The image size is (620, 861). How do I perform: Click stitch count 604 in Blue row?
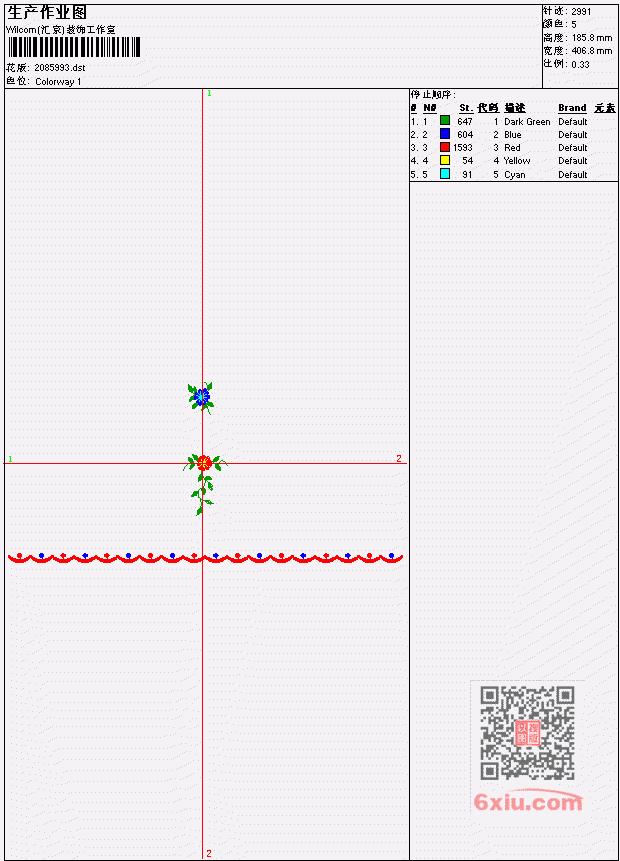point(465,135)
